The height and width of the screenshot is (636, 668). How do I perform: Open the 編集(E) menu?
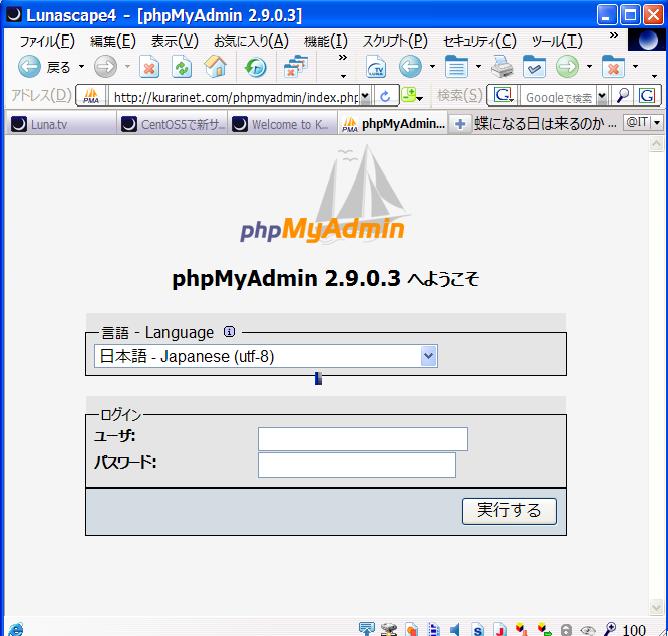pyautogui.click(x=113, y=41)
